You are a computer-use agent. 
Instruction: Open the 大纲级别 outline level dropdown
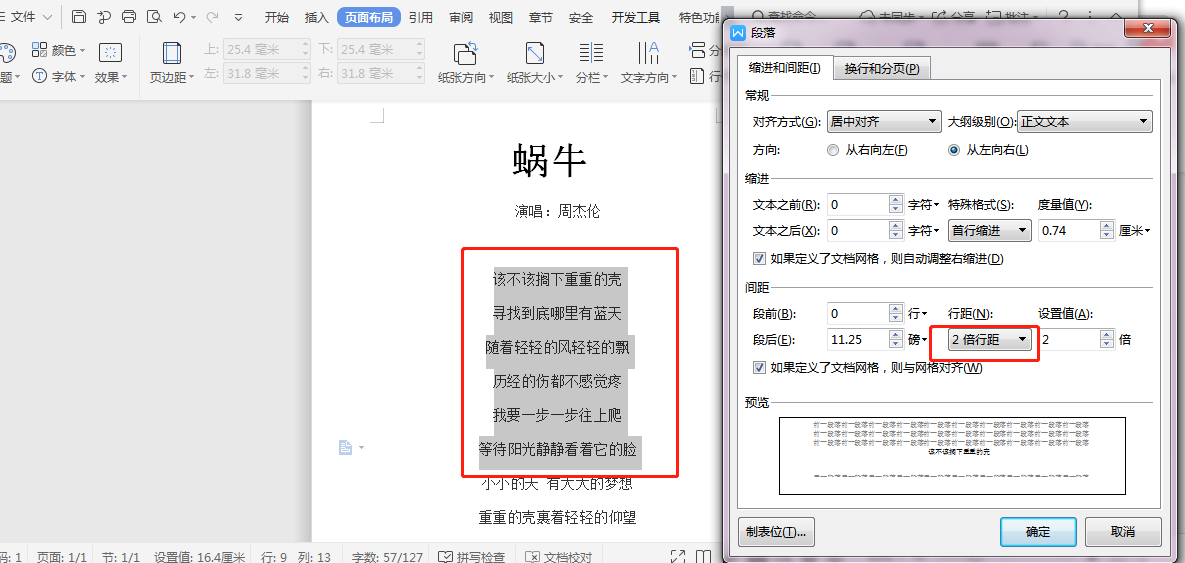1084,121
